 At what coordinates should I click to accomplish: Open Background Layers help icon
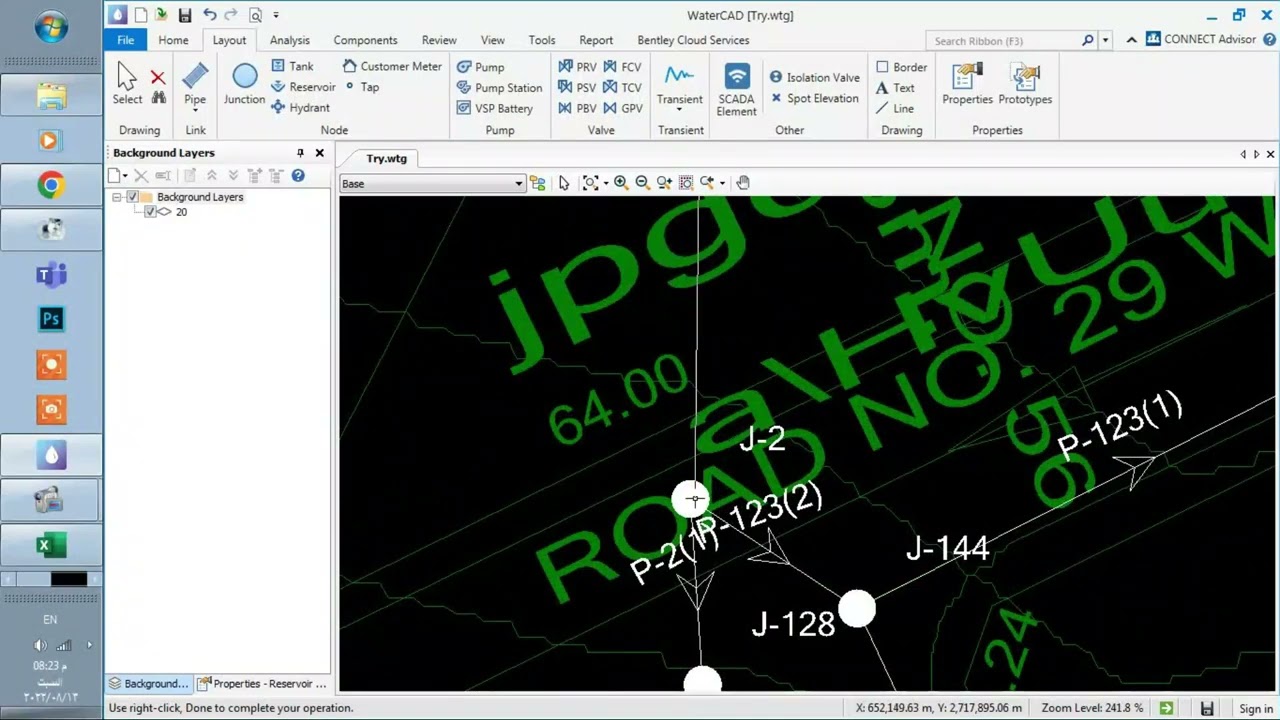pos(298,176)
